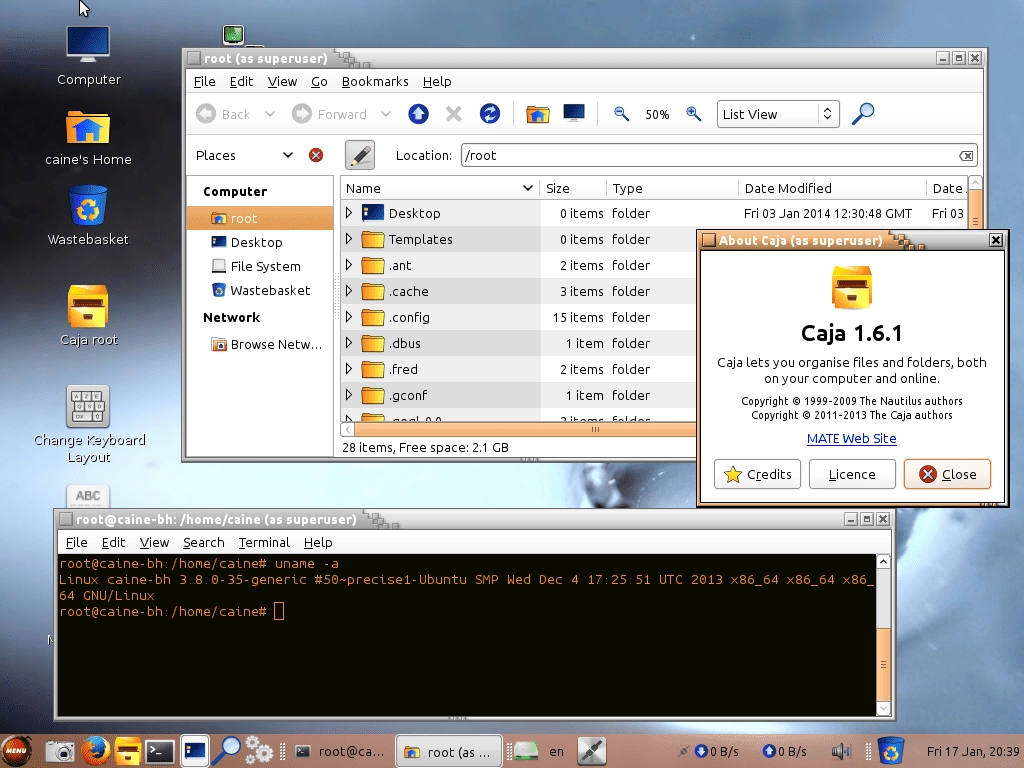This screenshot has width=1024, height=768.
Task: Open the Search menu in terminal
Action: pos(204,543)
